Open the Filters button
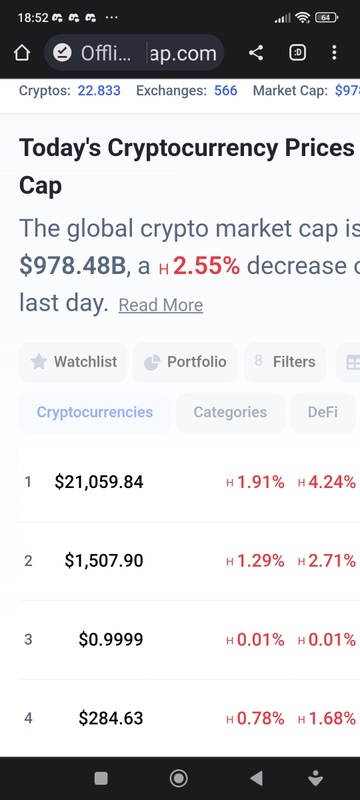360x800 pixels. point(285,362)
